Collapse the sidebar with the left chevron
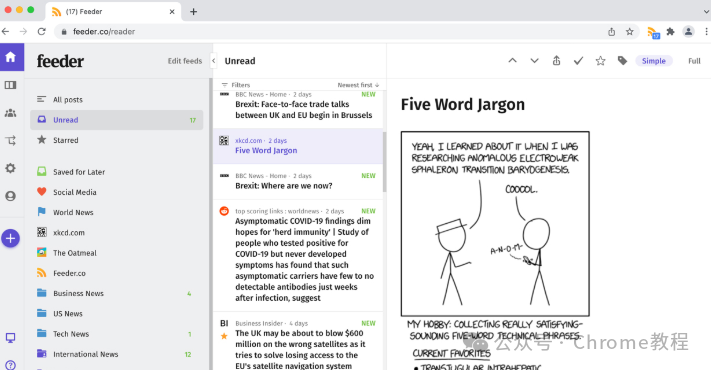Image resolution: width=711 pixels, height=370 pixels. point(214,61)
